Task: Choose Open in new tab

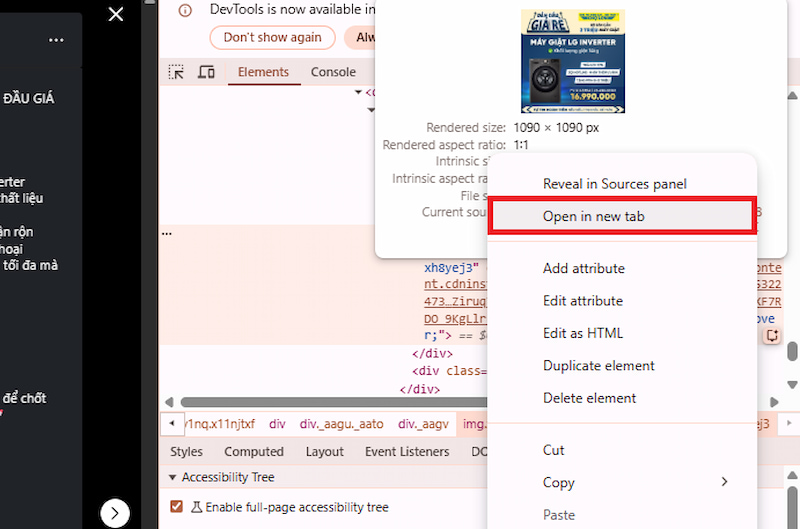Action: click(x=620, y=217)
